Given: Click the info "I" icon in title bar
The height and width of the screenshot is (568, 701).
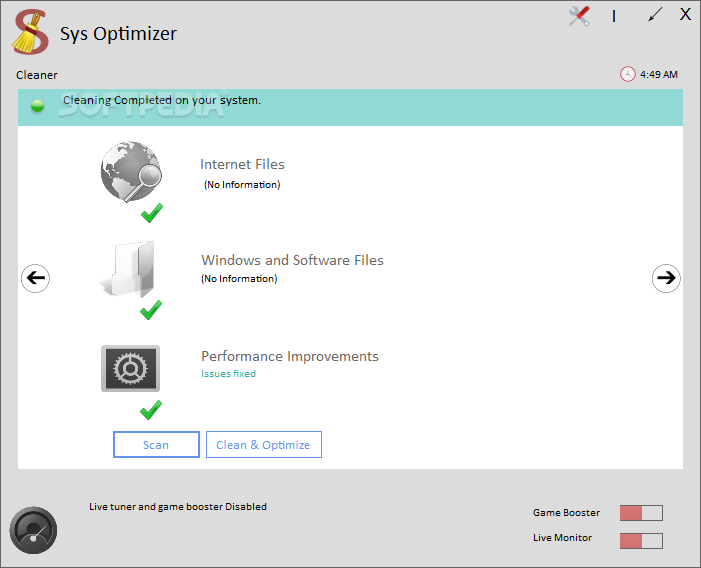Looking at the screenshot, I should [614, 17].
